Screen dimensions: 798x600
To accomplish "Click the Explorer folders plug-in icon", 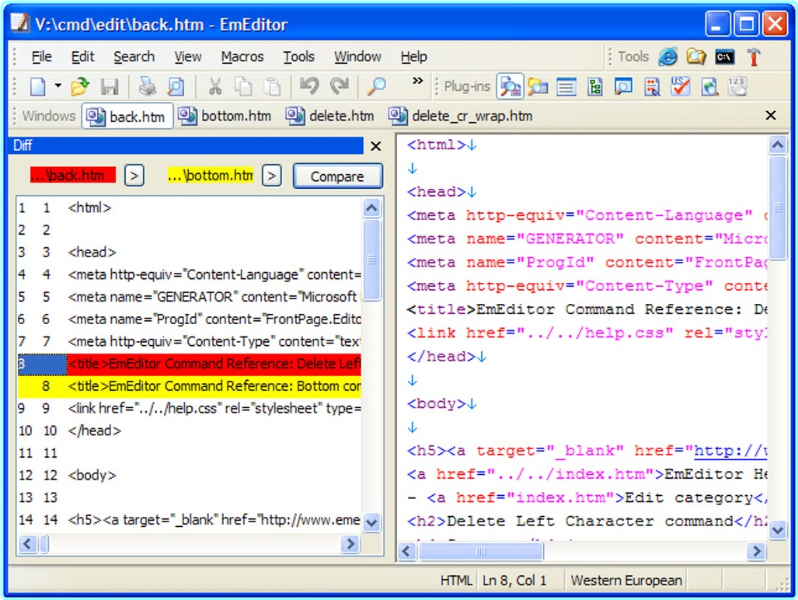I will pyautogui.click(x=538, y=87).
